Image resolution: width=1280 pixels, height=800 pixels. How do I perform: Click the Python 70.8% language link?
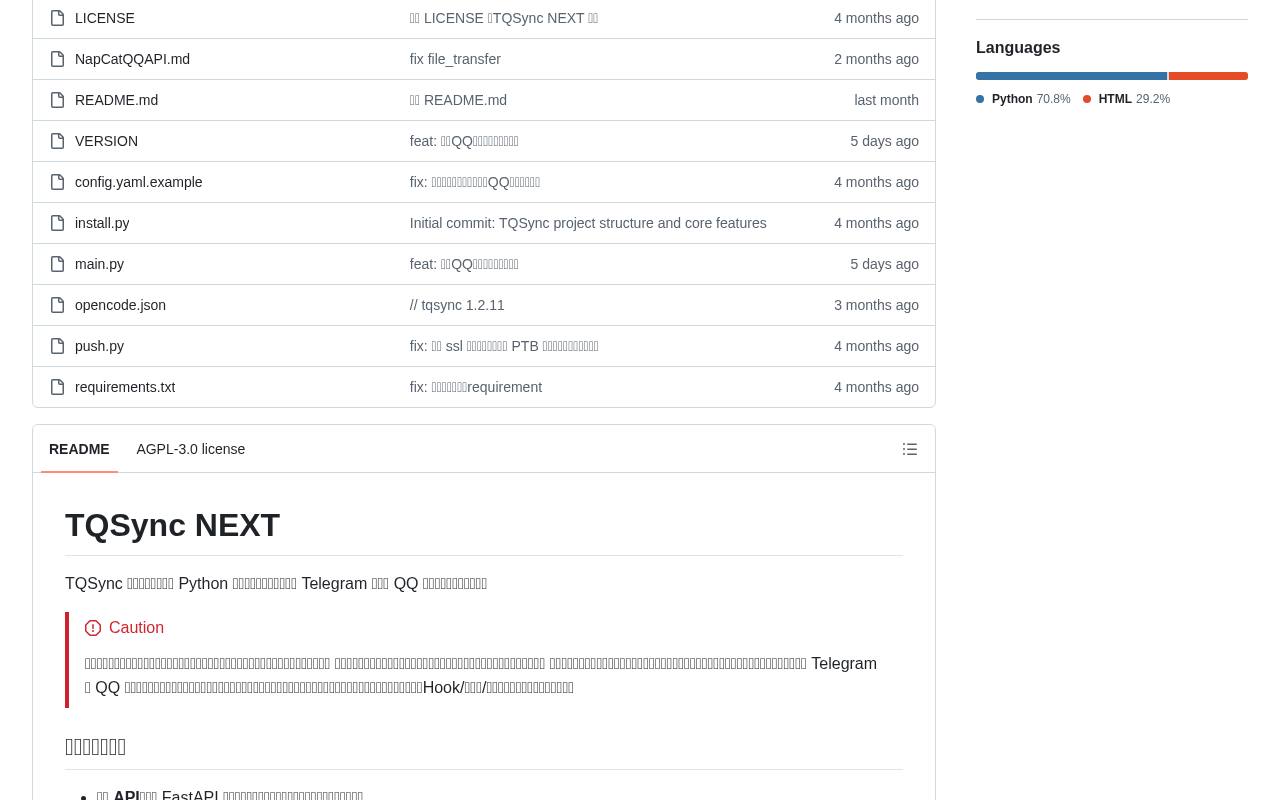(x=1023, y=99)
